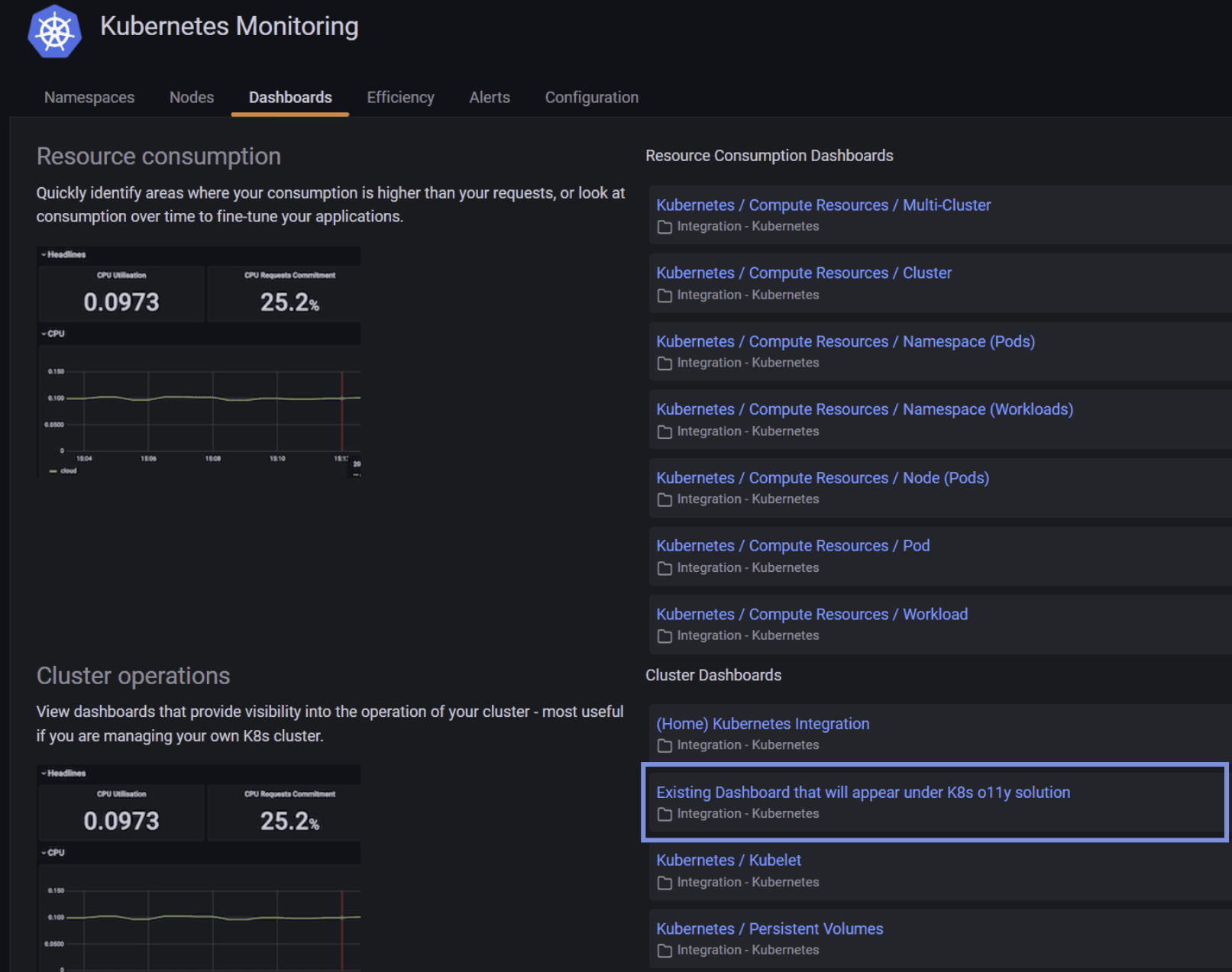
Task: Open the folder icon beside Multi-Cluster dashboard
Action: point(664,226)
